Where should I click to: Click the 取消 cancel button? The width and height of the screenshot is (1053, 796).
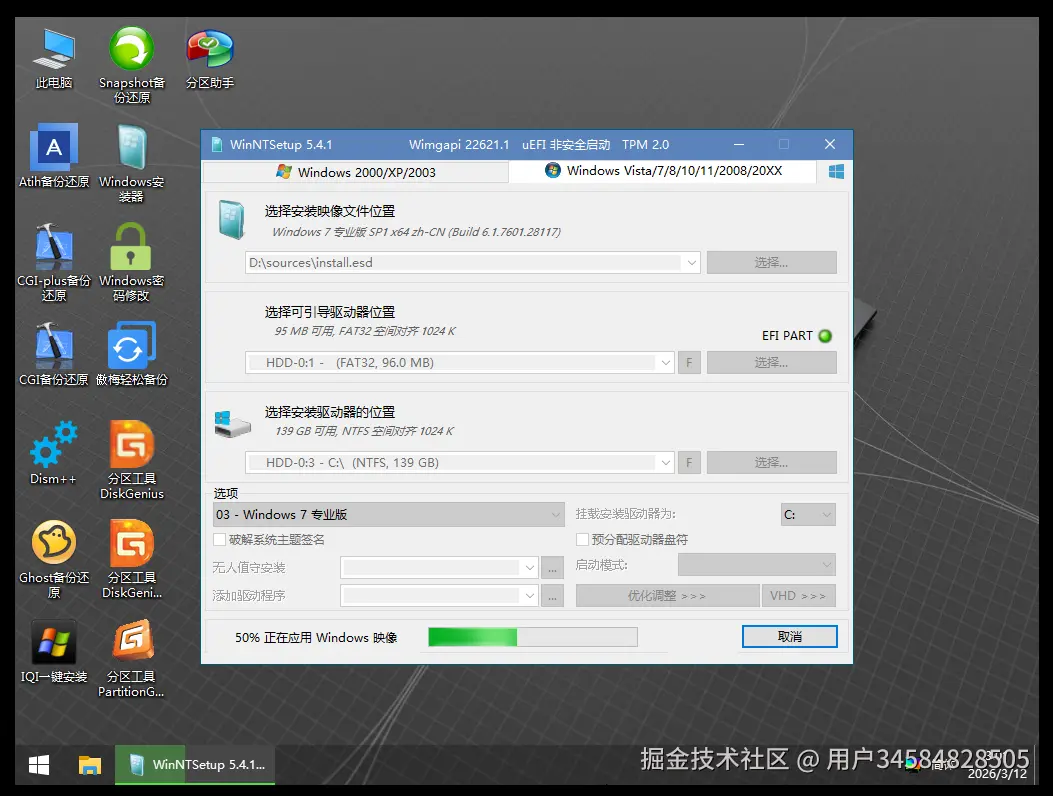(x=790, y=637)
